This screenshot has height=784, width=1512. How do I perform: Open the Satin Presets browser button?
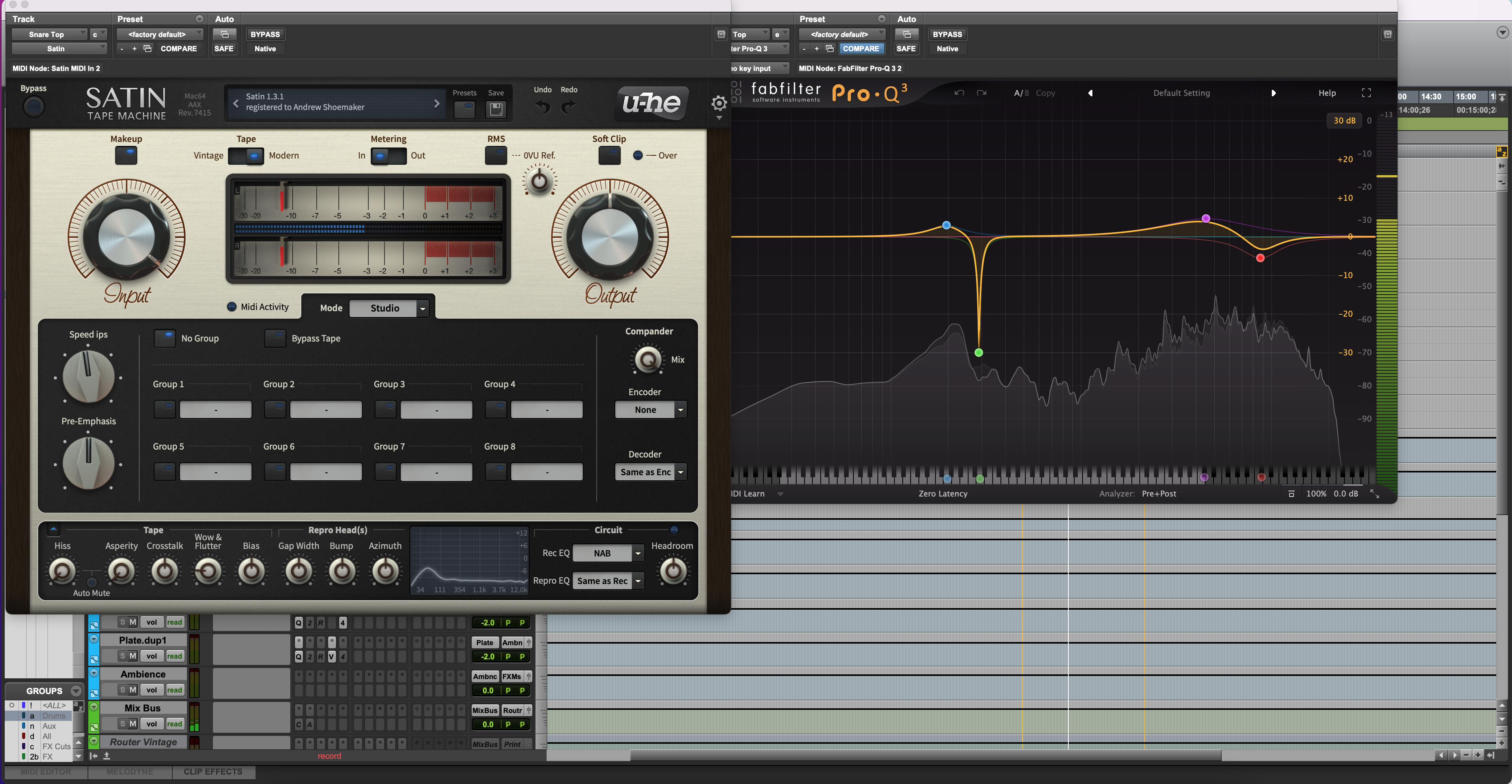[x=464, y=109]
